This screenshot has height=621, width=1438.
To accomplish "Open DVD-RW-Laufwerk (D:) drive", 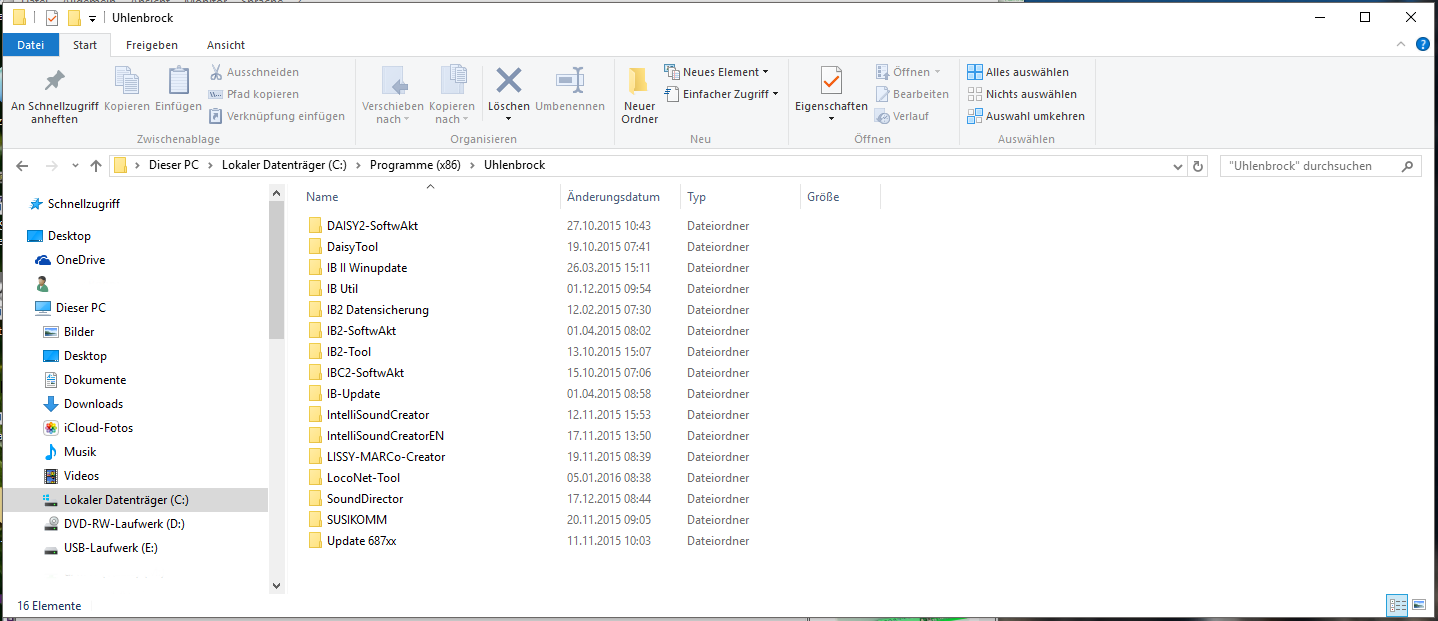I will [x=114, y=524].
